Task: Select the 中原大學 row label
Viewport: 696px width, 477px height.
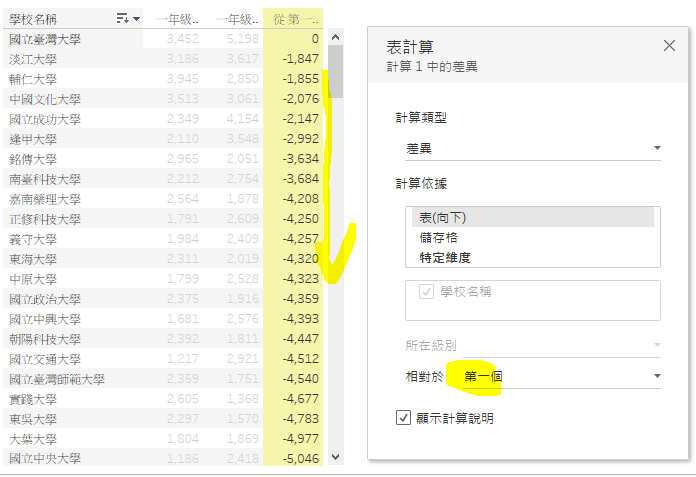Action: pos(33,279)
